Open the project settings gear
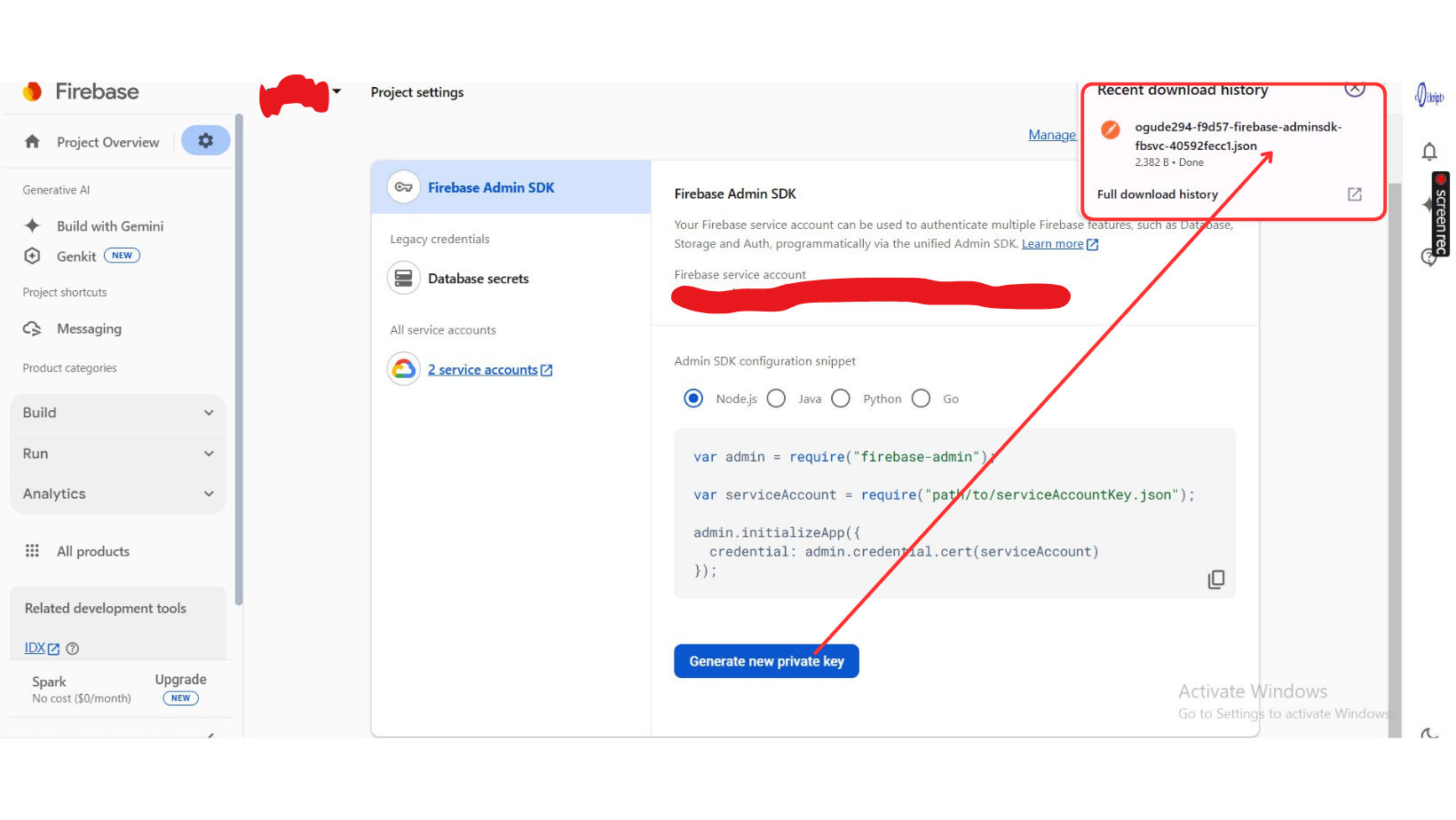Viewport: 1456px width, 820px height. (x=206, y=140)
